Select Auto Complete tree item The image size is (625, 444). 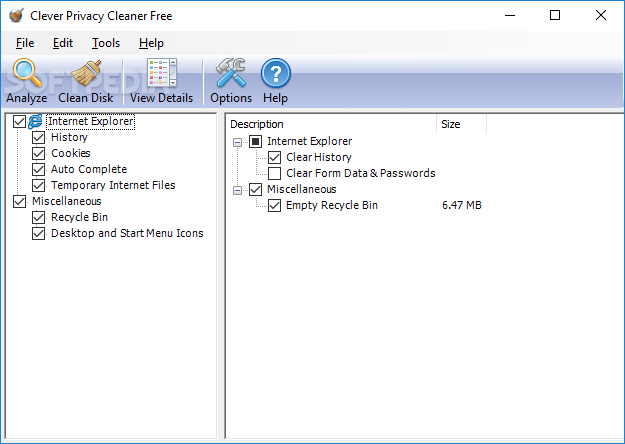point(89,169)
